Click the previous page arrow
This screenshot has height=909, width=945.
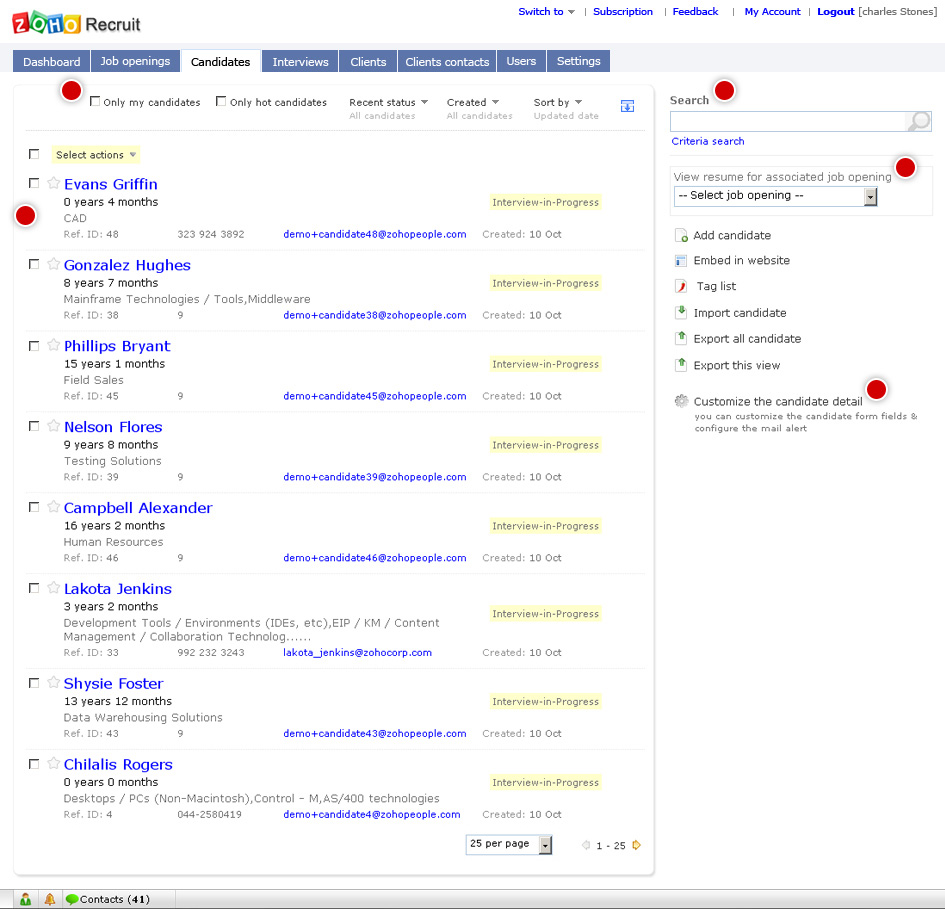586,845
